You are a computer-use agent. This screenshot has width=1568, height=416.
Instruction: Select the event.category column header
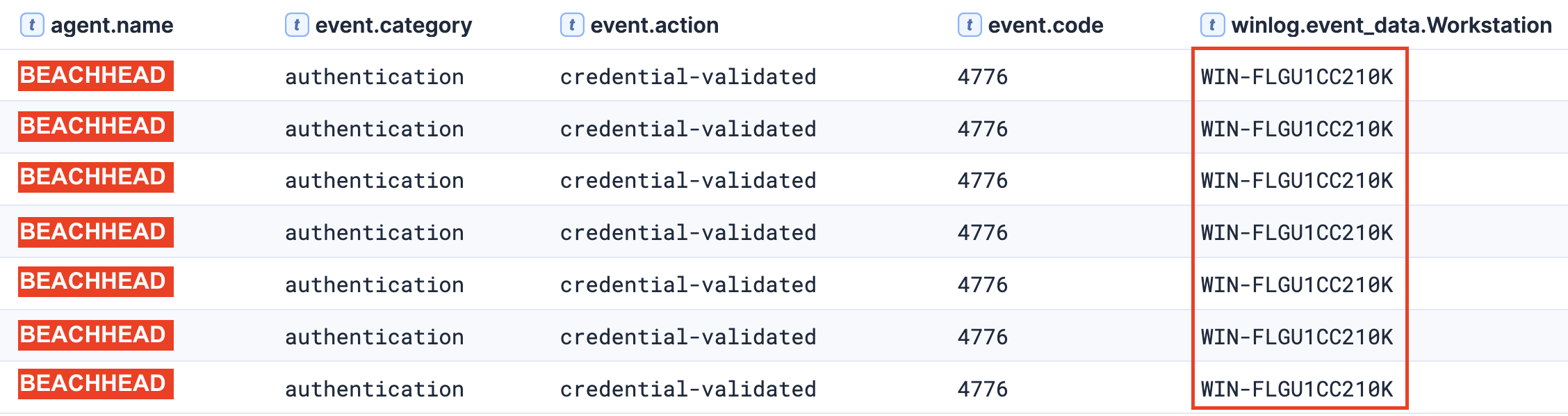393,26
